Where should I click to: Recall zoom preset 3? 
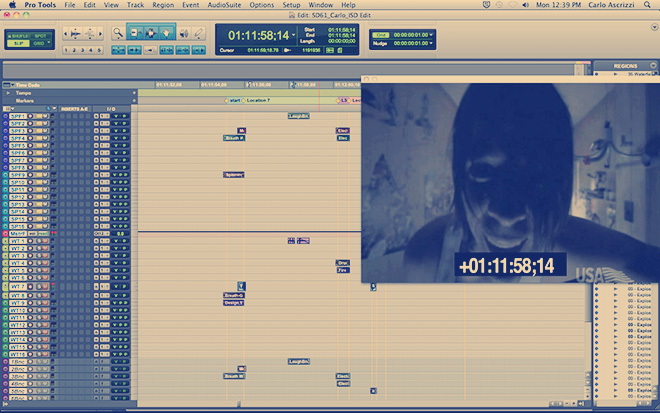(x=82, y=50)
